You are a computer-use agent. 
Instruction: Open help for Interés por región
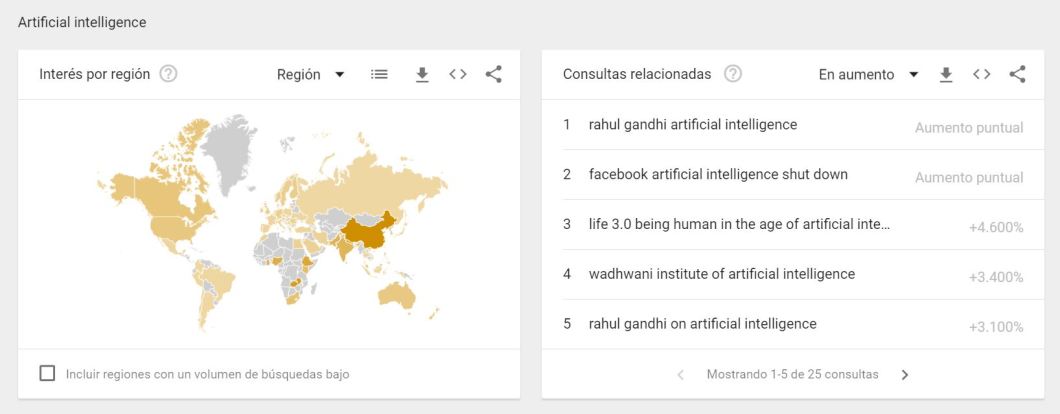pos(169,74)
